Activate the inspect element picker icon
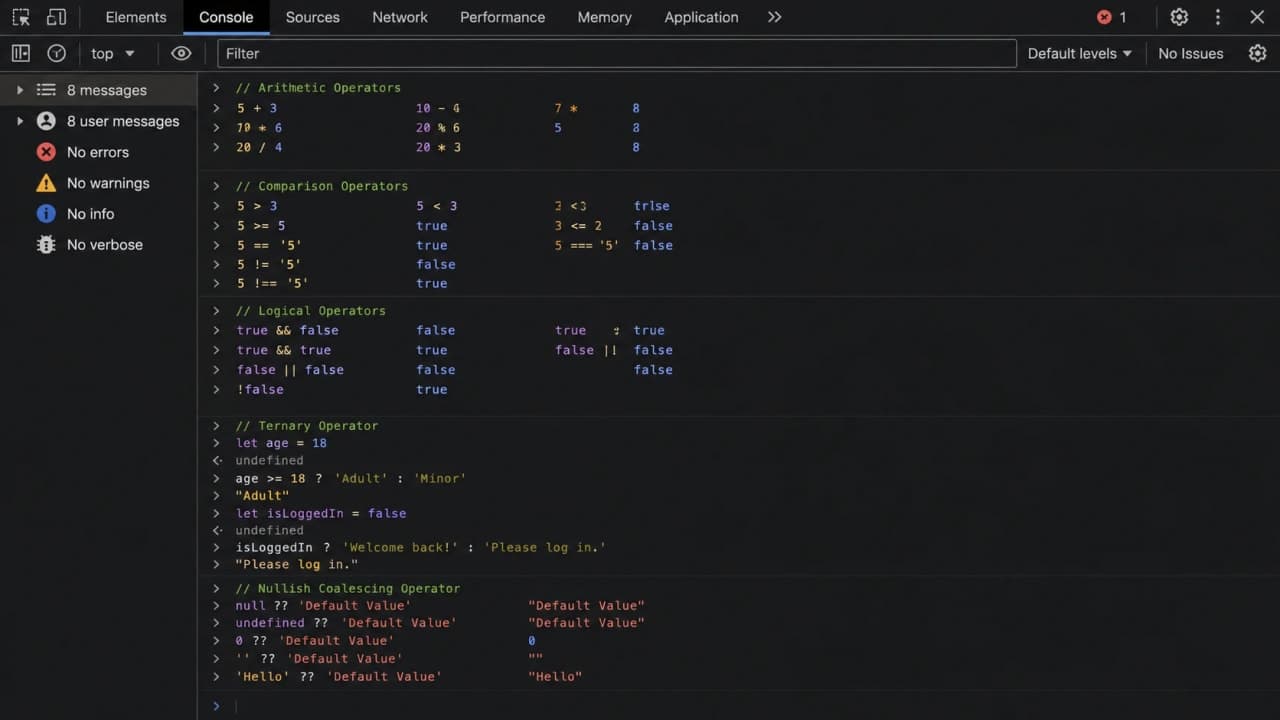 pyautogui.click(x=21, y=17)
